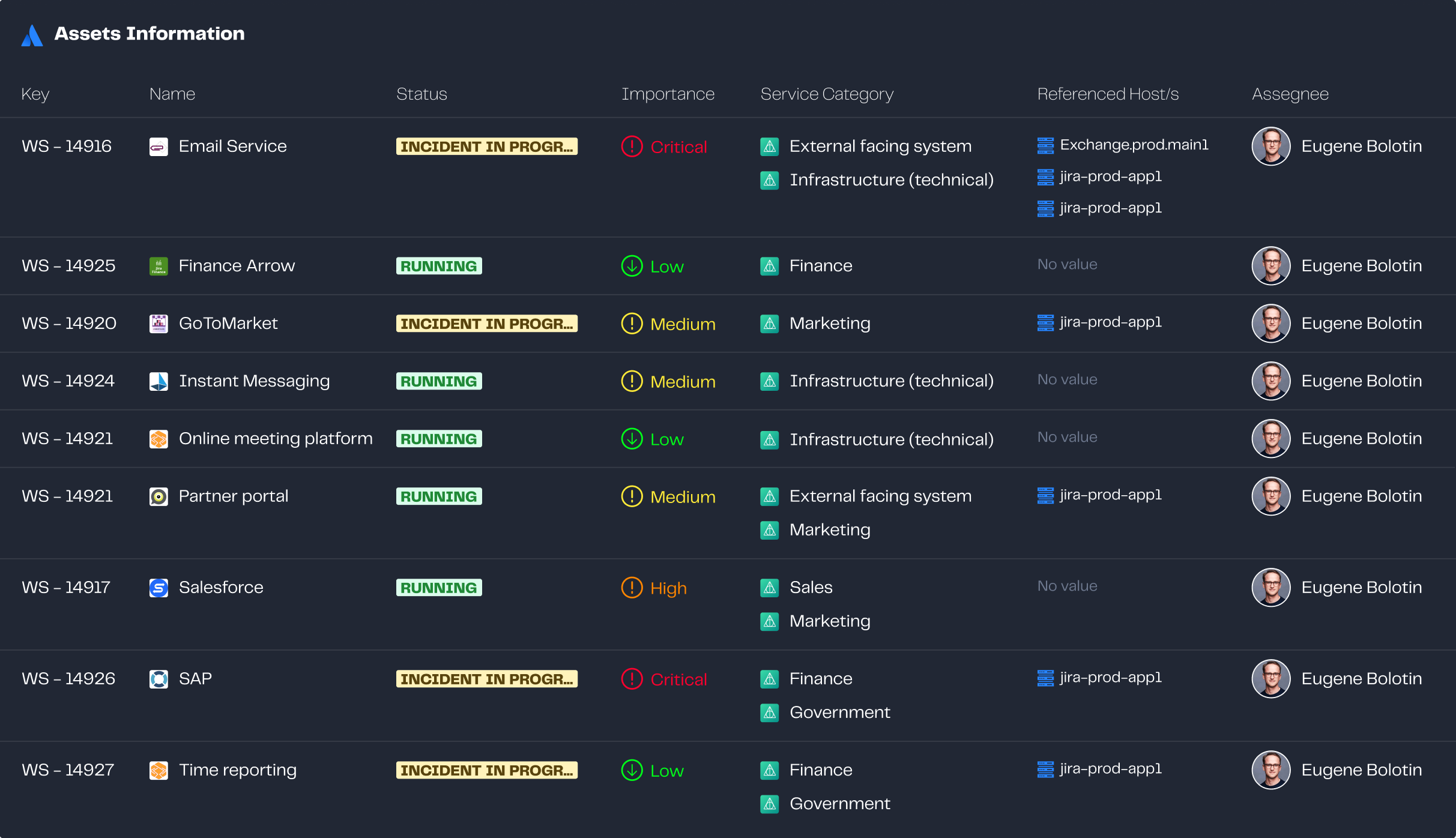Click the Government category under Time reporting

pos(839,804)
